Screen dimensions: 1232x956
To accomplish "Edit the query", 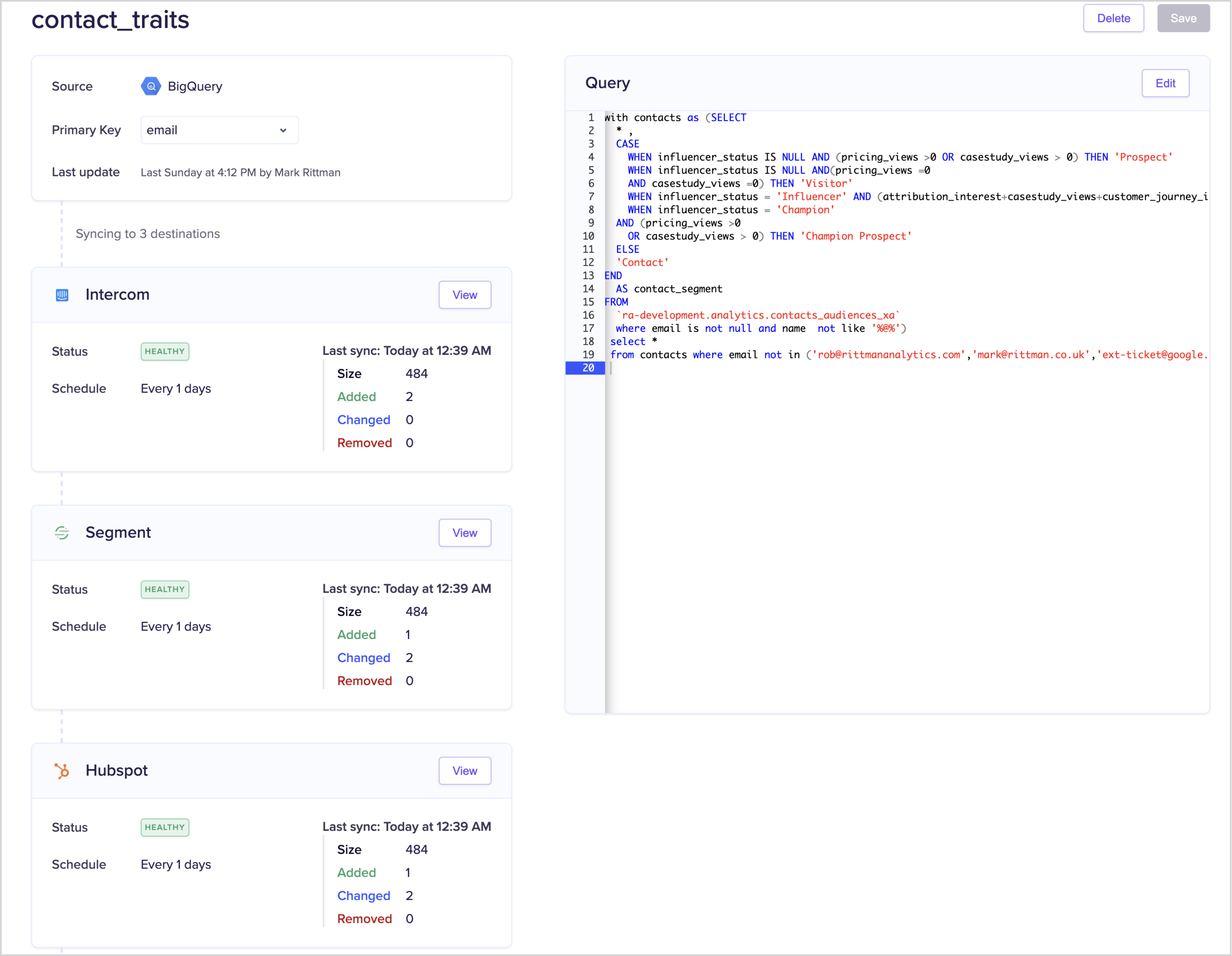I will click(1165, 83).
